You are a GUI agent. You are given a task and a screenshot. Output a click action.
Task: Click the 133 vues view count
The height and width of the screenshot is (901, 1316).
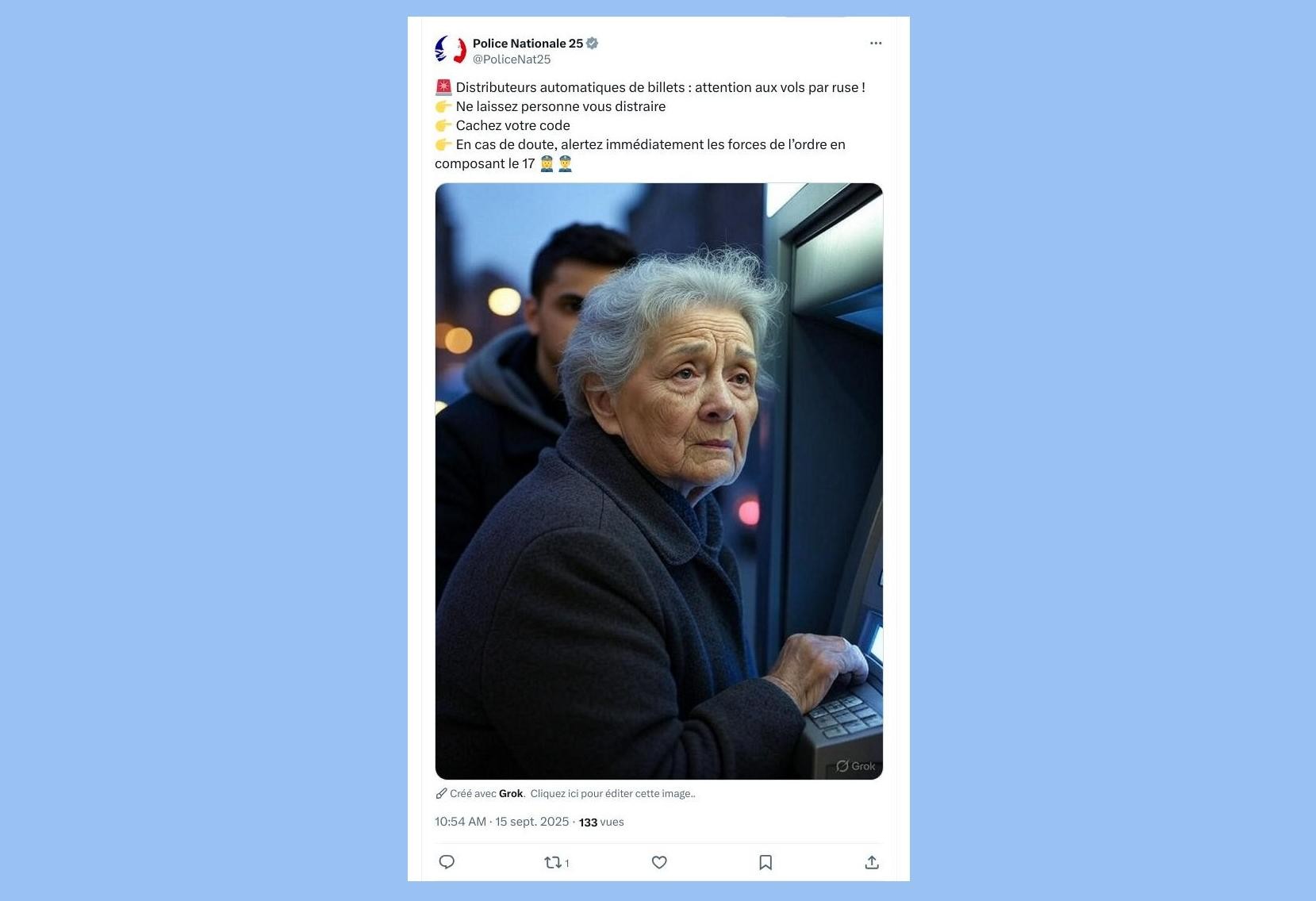click(601, 822)
